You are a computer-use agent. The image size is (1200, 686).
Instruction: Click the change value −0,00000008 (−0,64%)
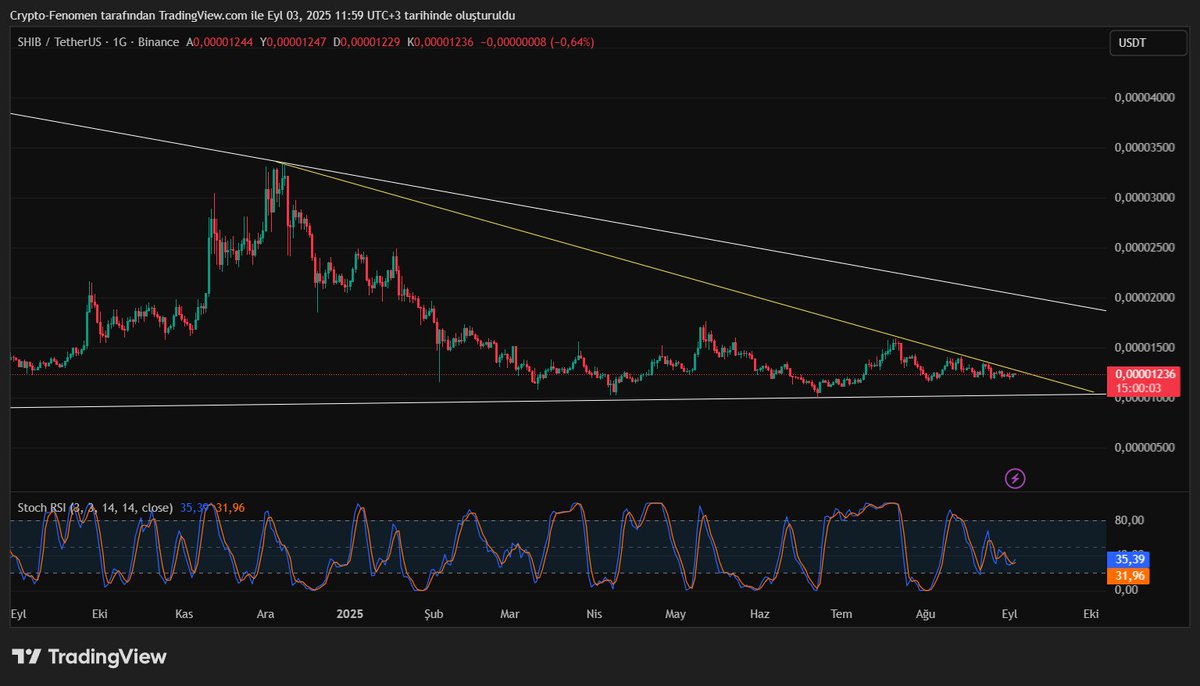tap(538, 42)
